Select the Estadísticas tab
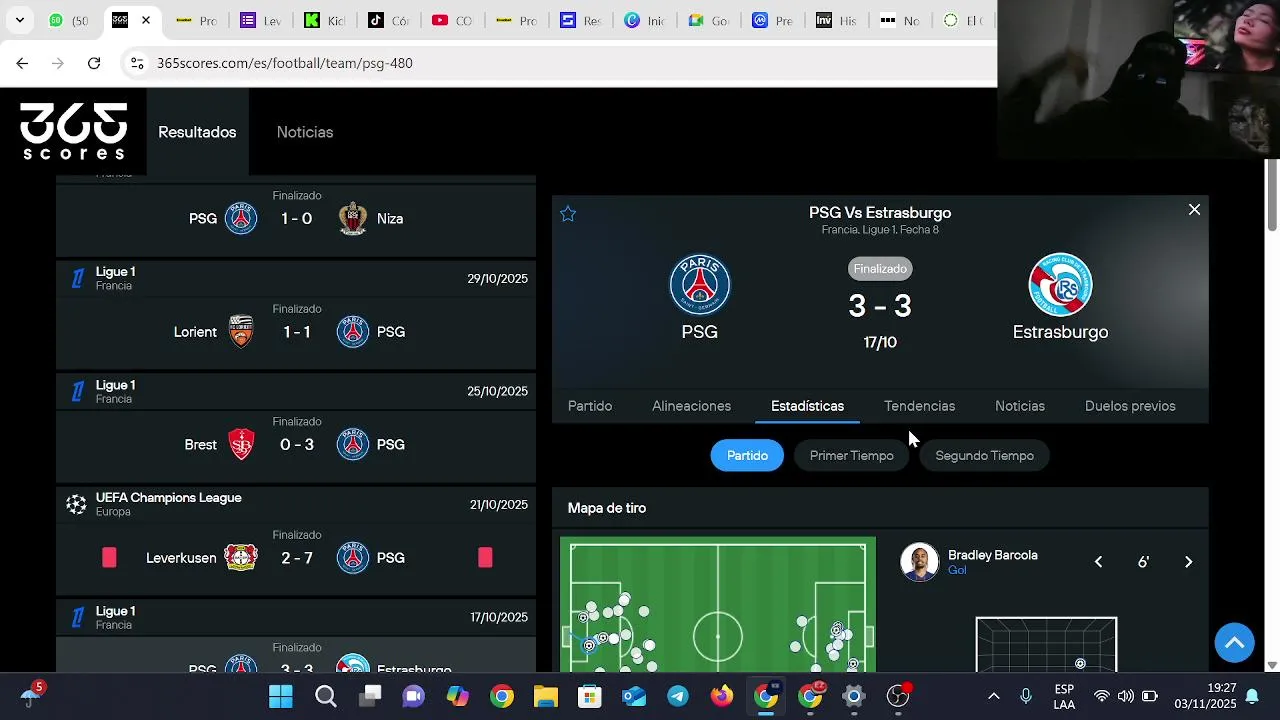This screenshot has width=1280, height=720. click(807, 406)
